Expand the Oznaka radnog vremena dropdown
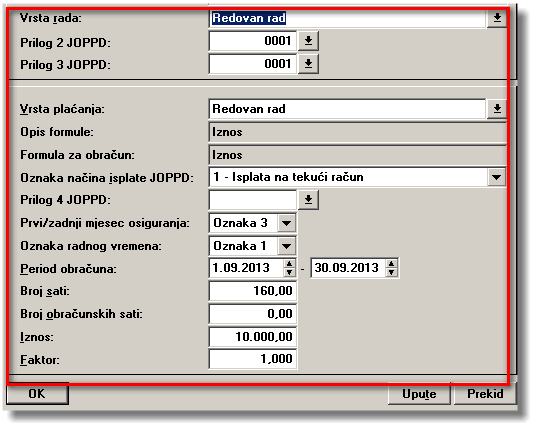Image resolution: width=538 pixels, height=430 pixels. pos(286,246)
